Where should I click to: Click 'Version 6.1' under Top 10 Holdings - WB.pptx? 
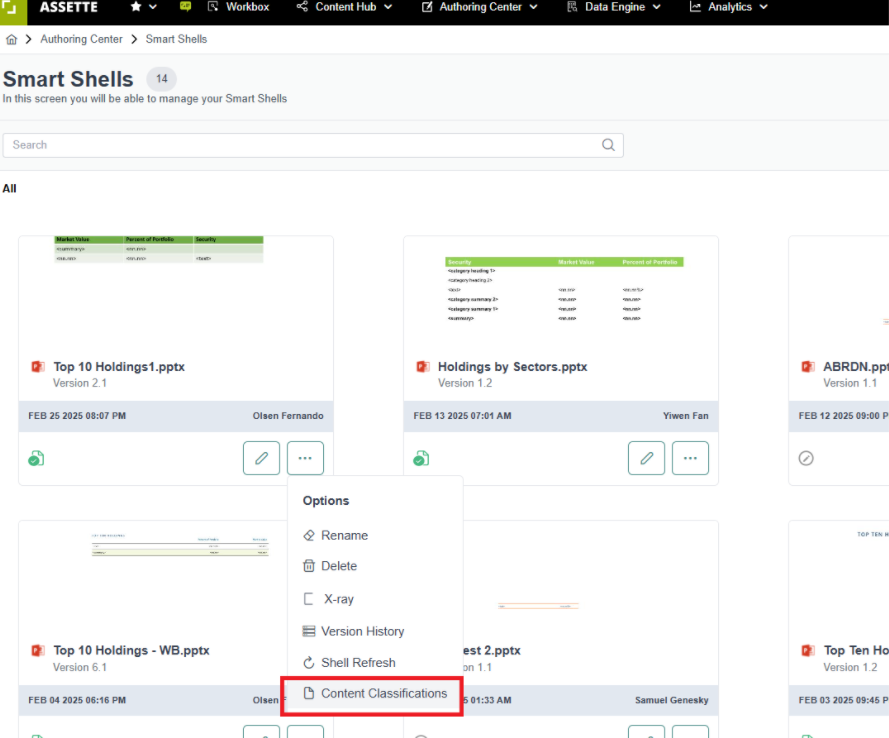[x=80, y=667]
